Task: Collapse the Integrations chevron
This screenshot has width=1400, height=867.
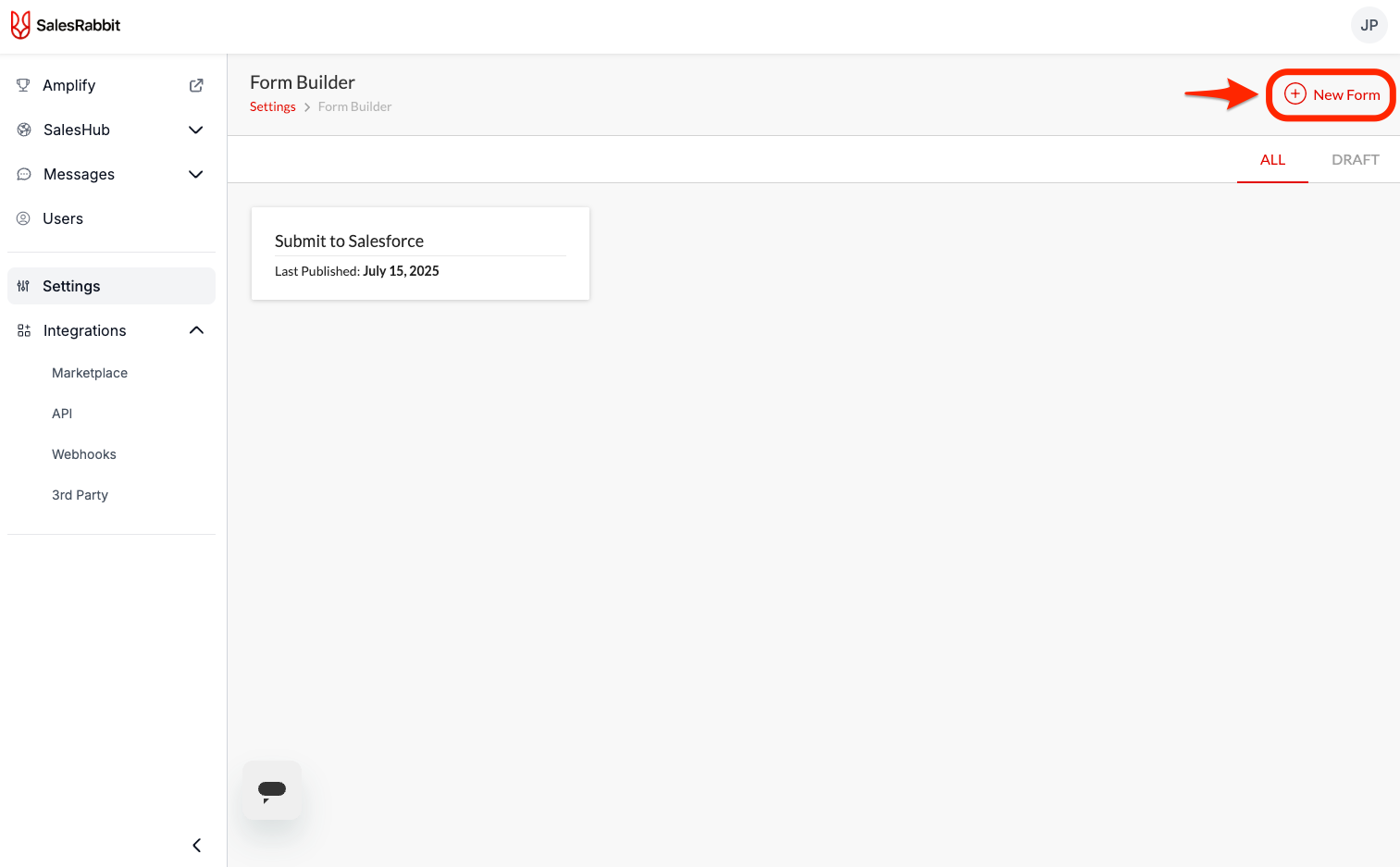Action: [x=196, y=330]
